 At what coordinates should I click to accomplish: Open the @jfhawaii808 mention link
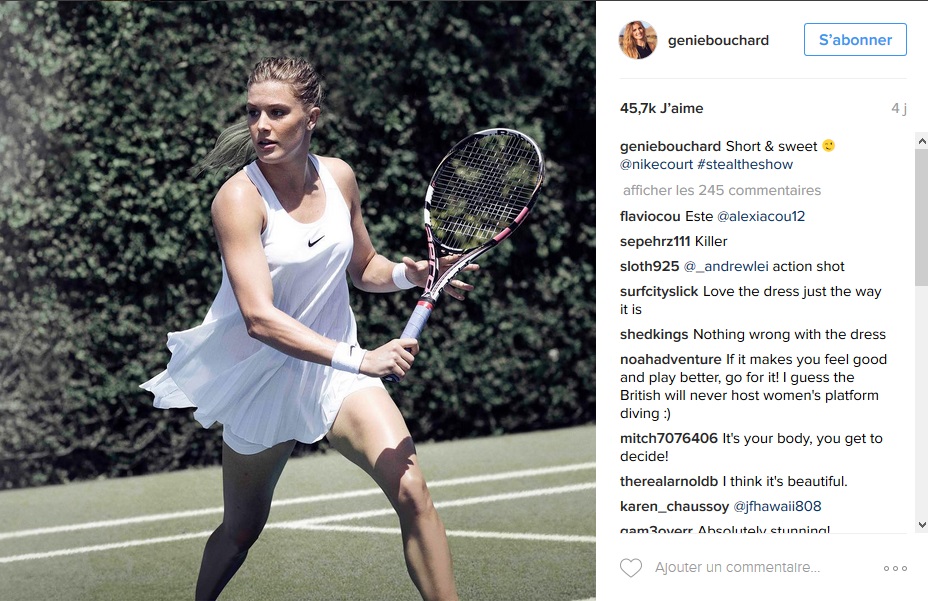click(x=777, y=506)
